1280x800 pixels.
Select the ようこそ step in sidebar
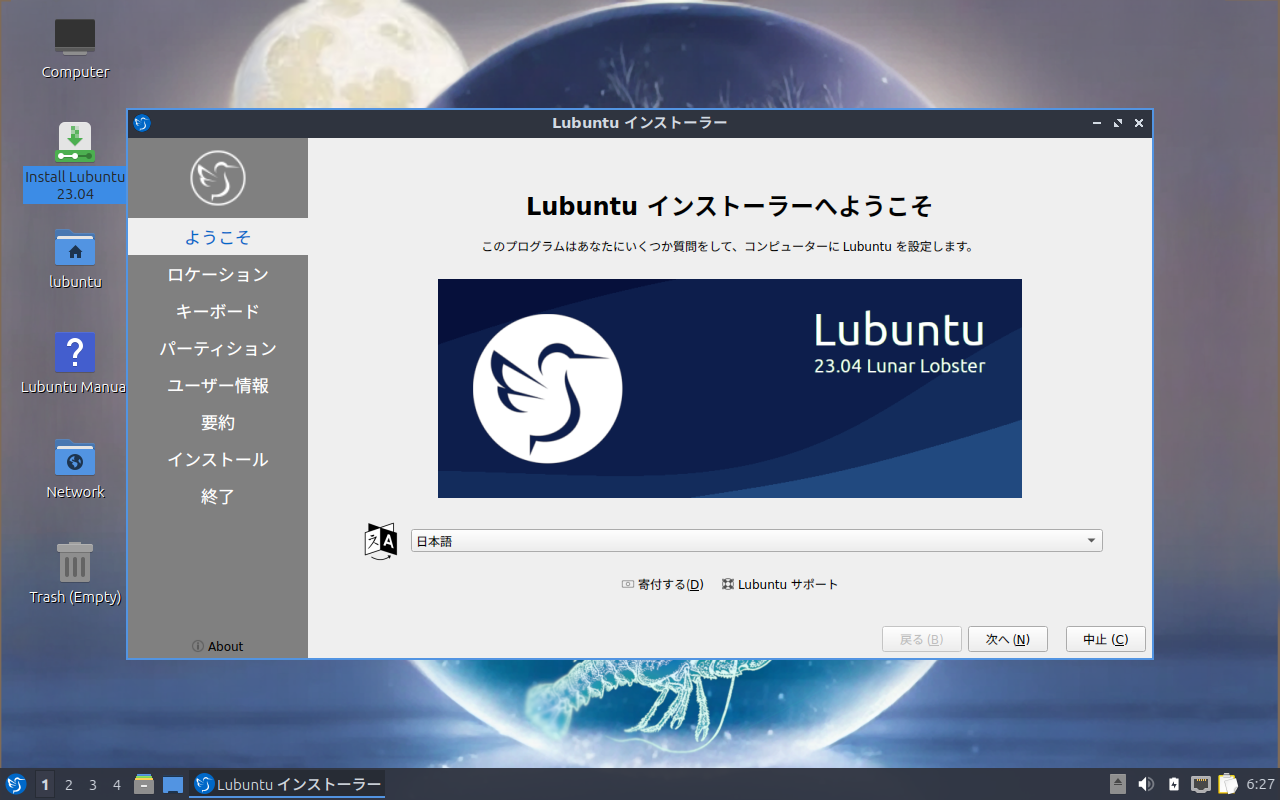pyautogui.click(x=218, y=237)
